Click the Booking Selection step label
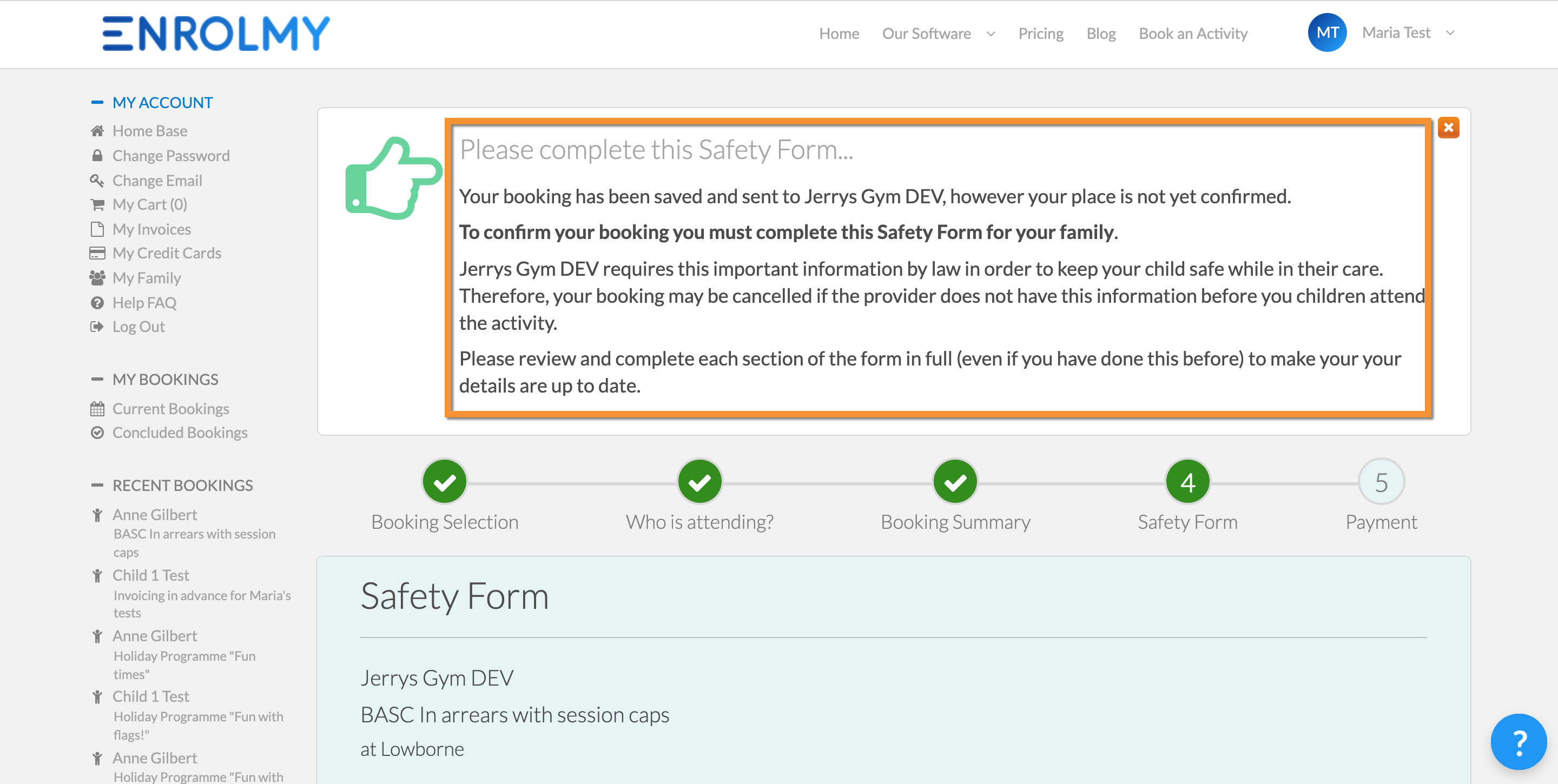 click(x=445, y=522)
